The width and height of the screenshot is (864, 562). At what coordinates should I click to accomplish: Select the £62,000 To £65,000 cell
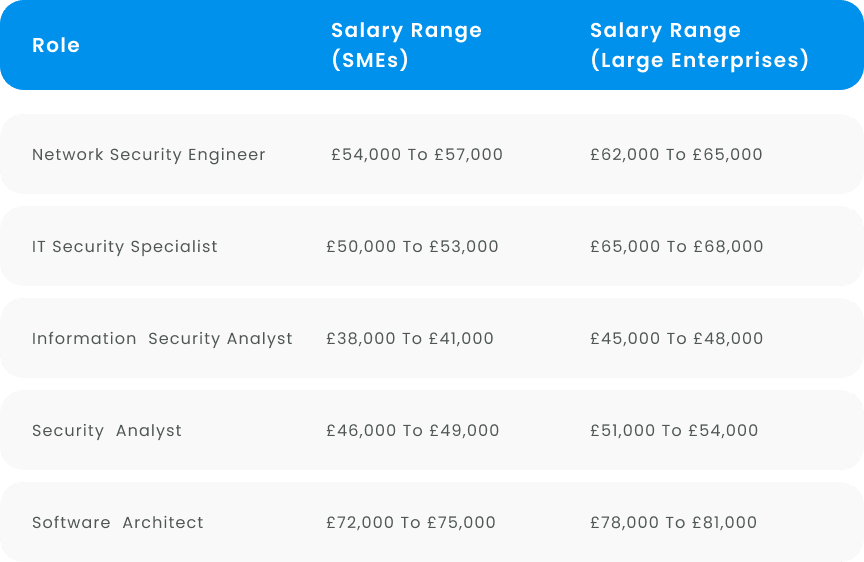pos(676,154)
